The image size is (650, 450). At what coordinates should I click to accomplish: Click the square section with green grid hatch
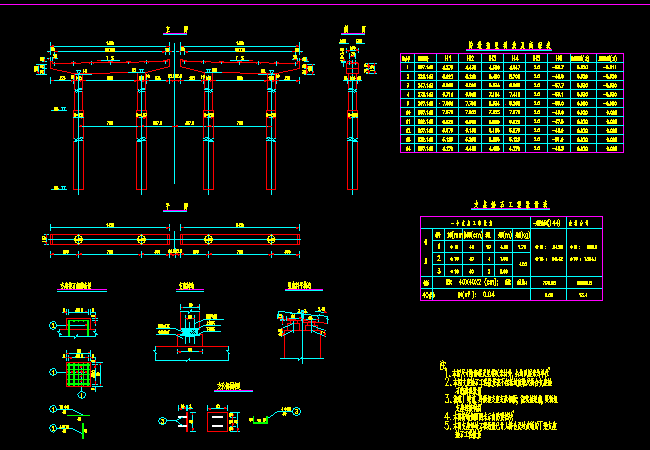click(x=80, y=375)
